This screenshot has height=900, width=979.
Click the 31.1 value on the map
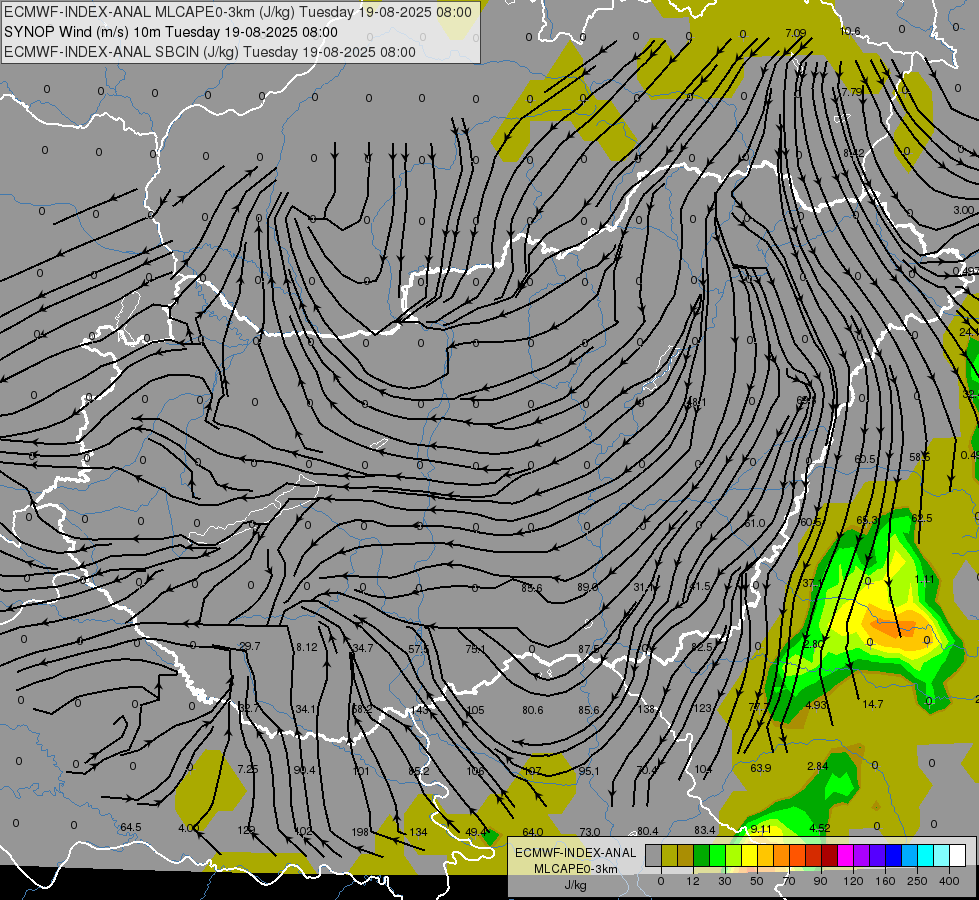tap(644, 587)
